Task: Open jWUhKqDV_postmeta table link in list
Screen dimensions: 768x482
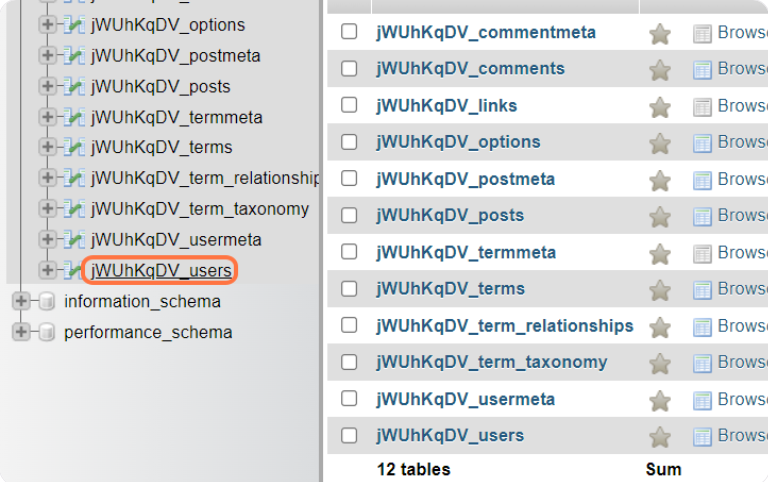Action: click(465, 179)
